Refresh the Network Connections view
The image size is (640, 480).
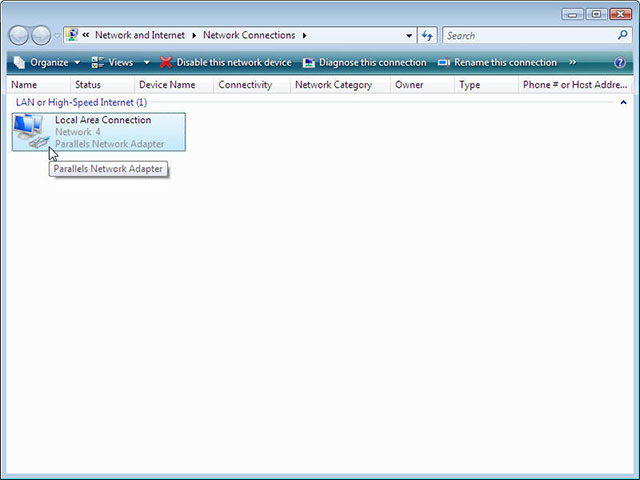(x=427, y=36)
